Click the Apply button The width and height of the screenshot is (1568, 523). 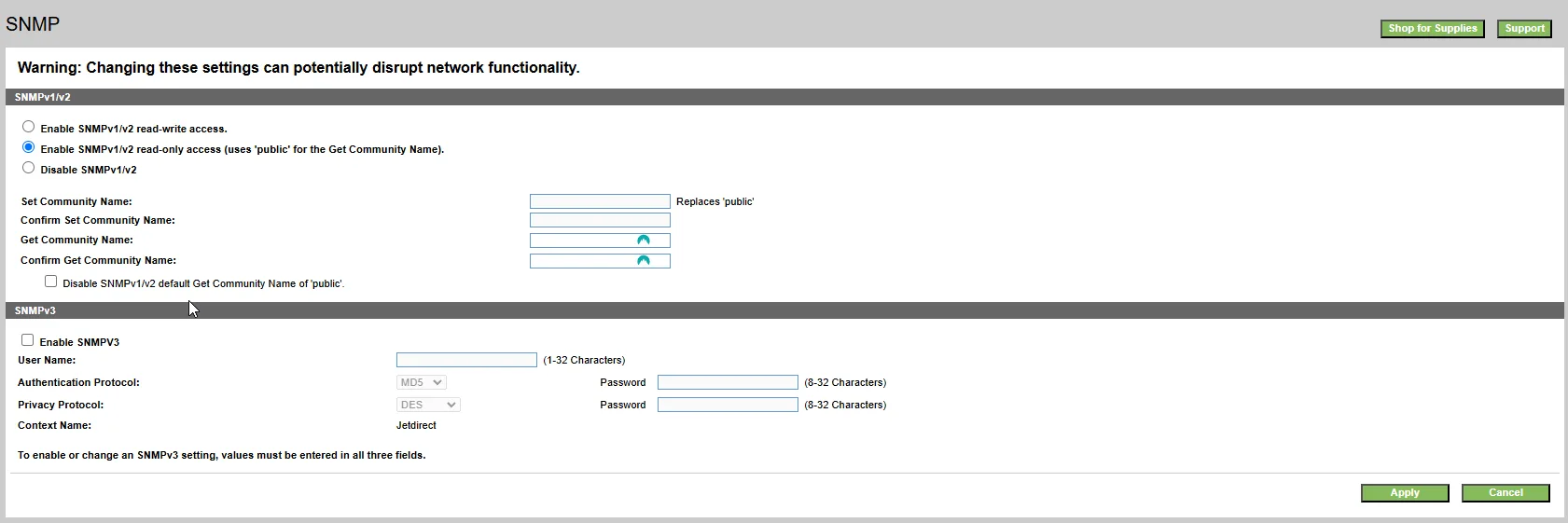[x=1405, y=493]
